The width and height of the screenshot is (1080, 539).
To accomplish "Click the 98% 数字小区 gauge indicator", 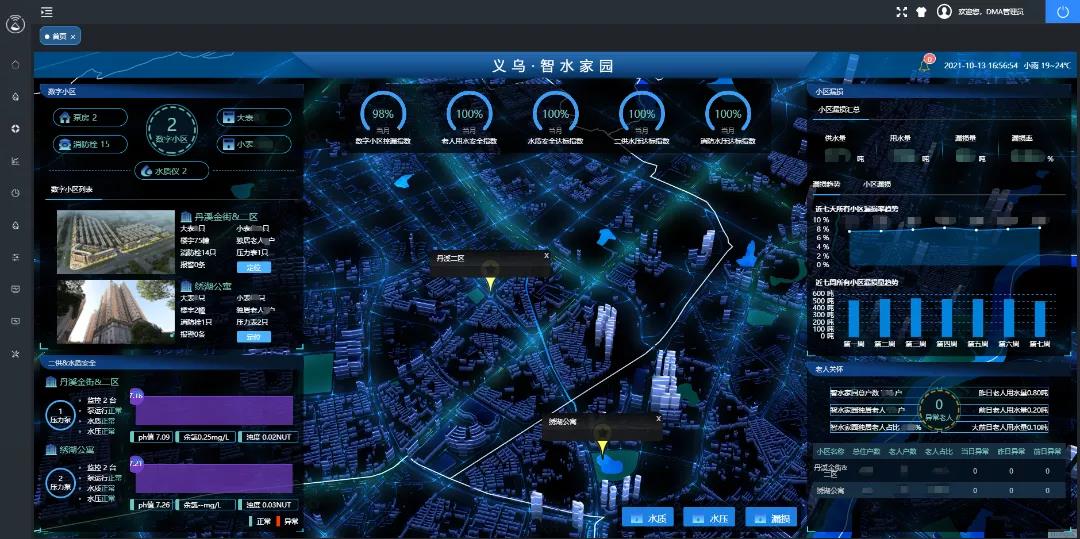I will point(383,118).
